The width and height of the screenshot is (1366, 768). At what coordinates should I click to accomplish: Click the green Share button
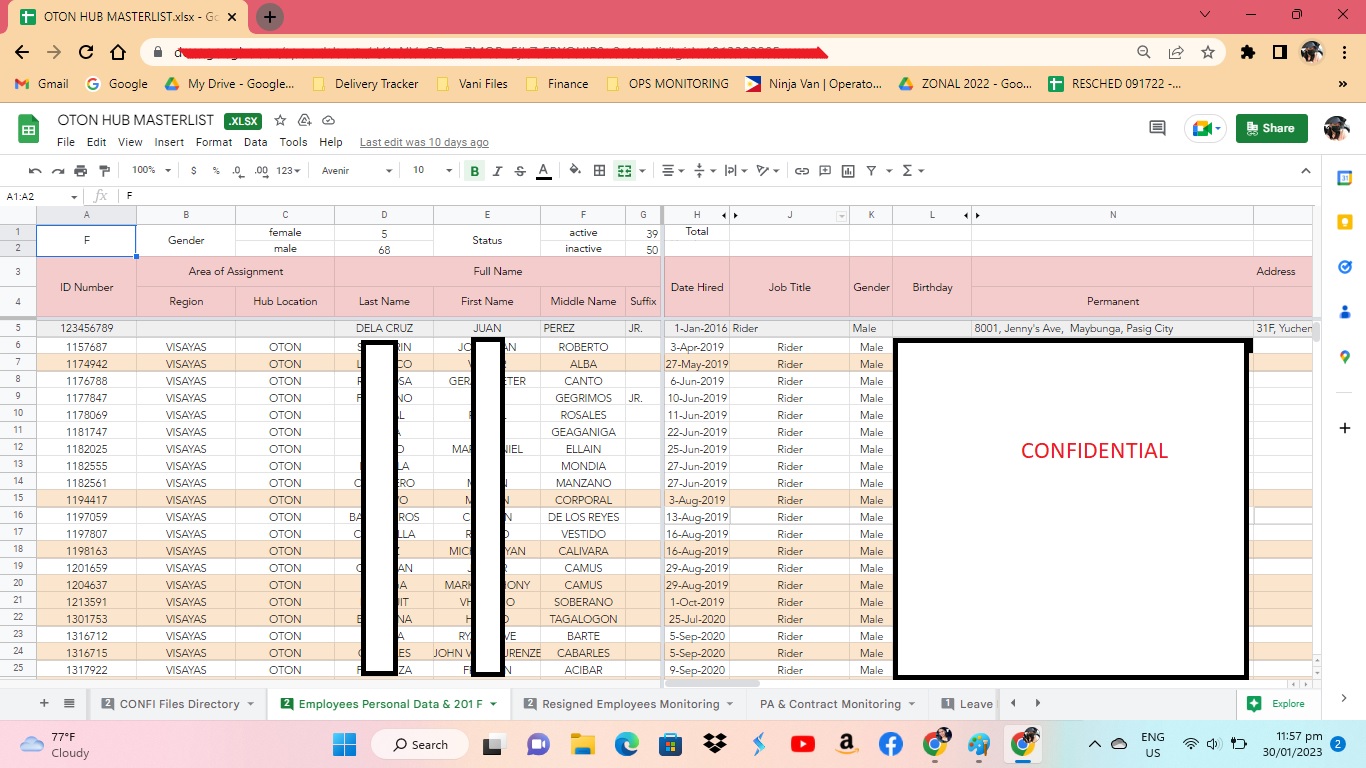(x=1271, y=128)
